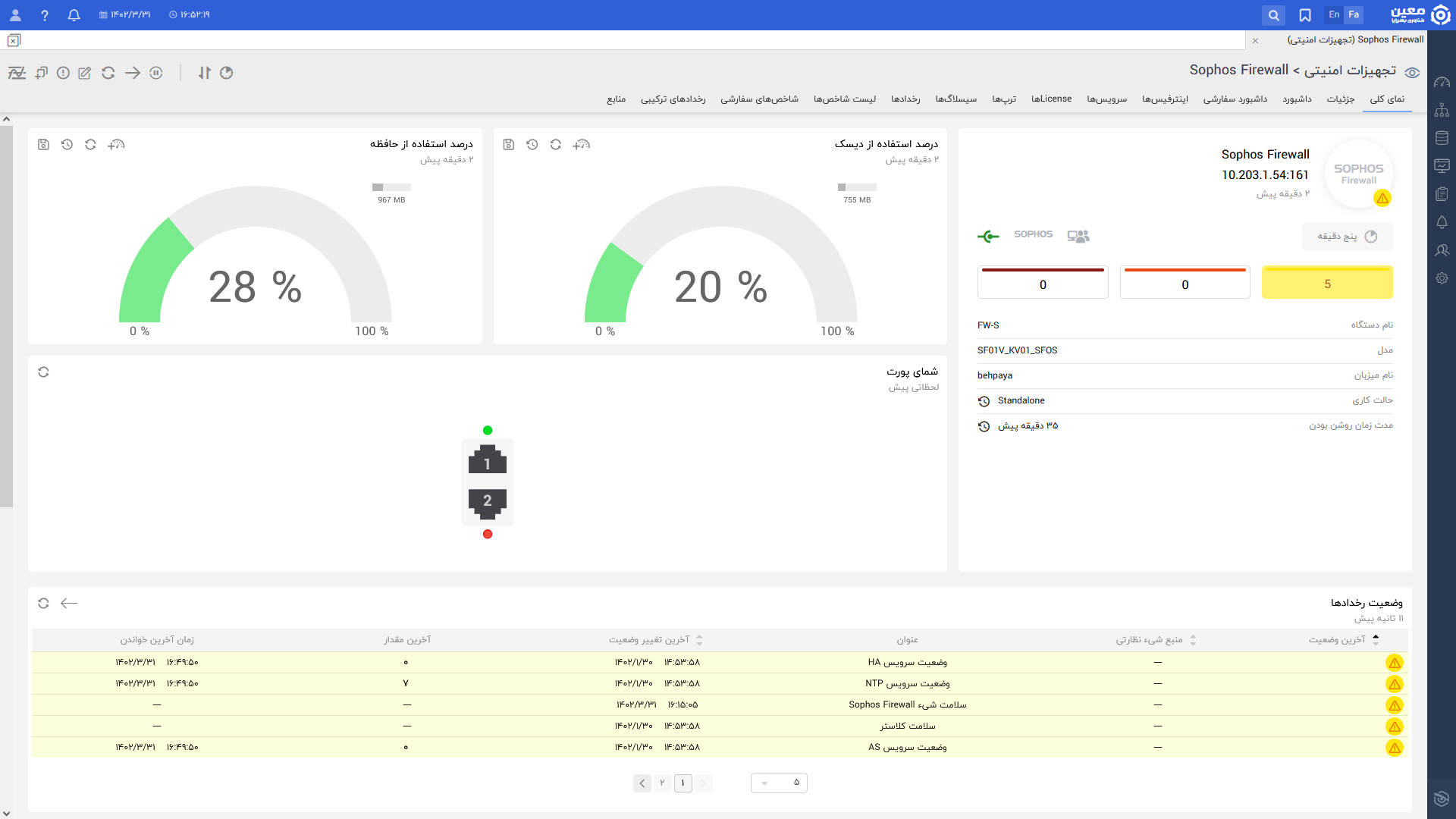
Task: Switch language to En
Action: 1334,14
